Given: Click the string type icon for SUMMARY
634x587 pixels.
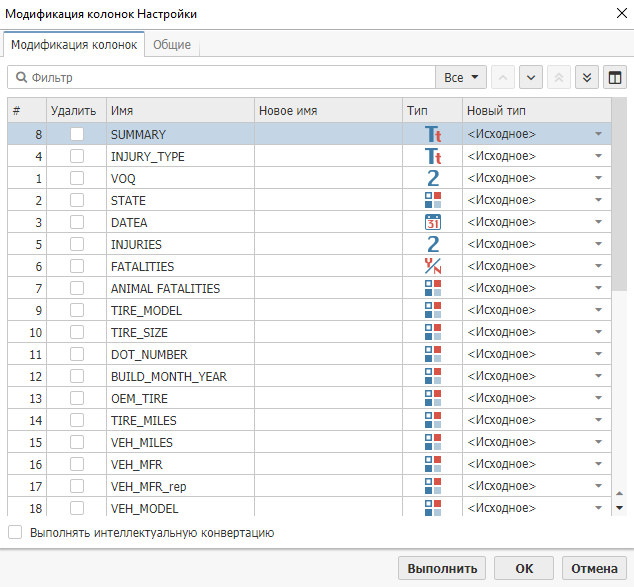Looking at the screenshot, I should (x=433, y=134).
